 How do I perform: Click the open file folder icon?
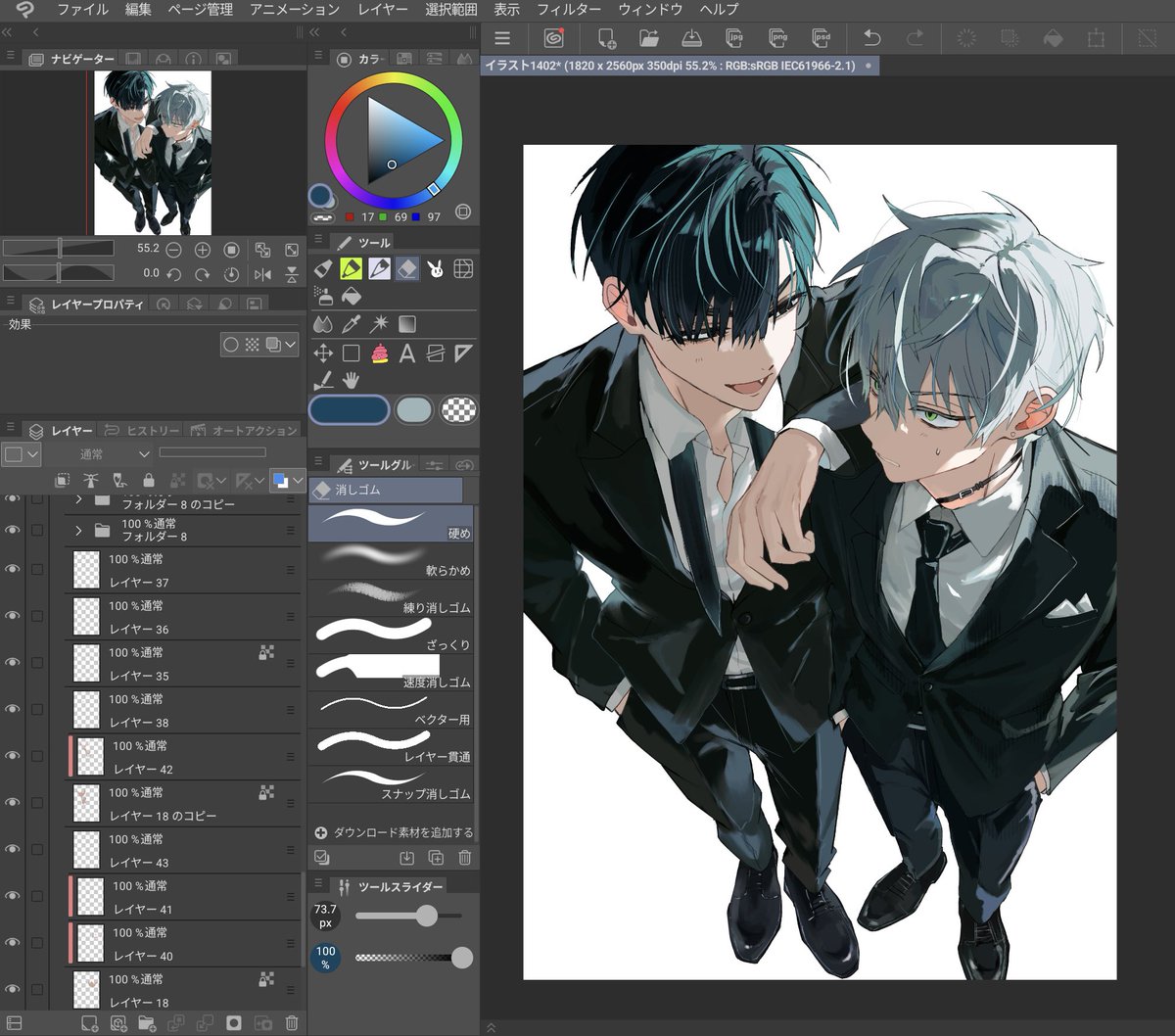point(648,38)
